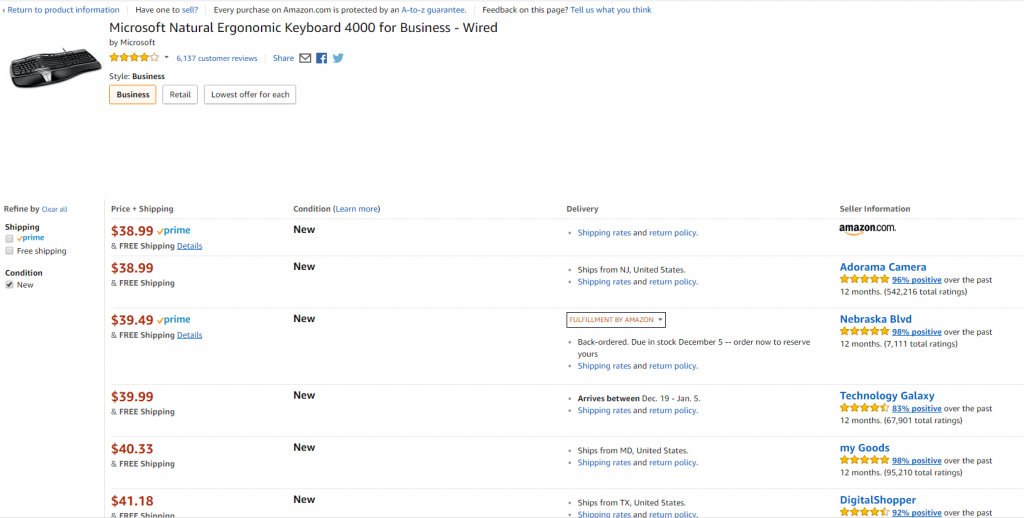Click the four-star product rating stars
The height and width of the screenshot is (518, 1024).
point(134,57)
